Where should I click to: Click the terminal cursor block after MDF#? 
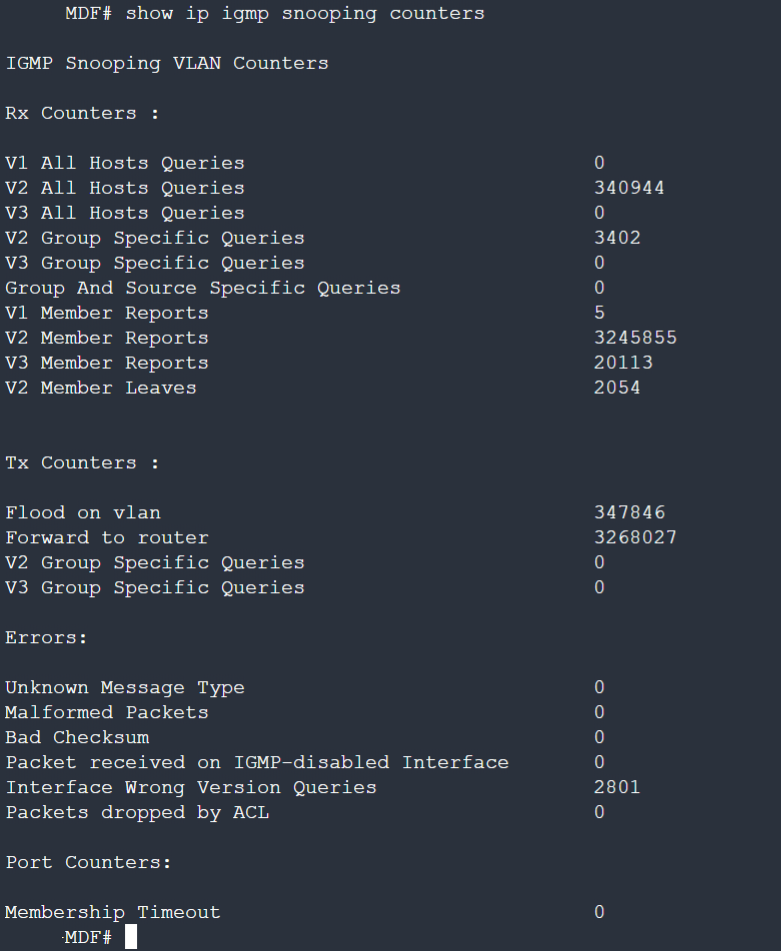[x=131, y=937]
